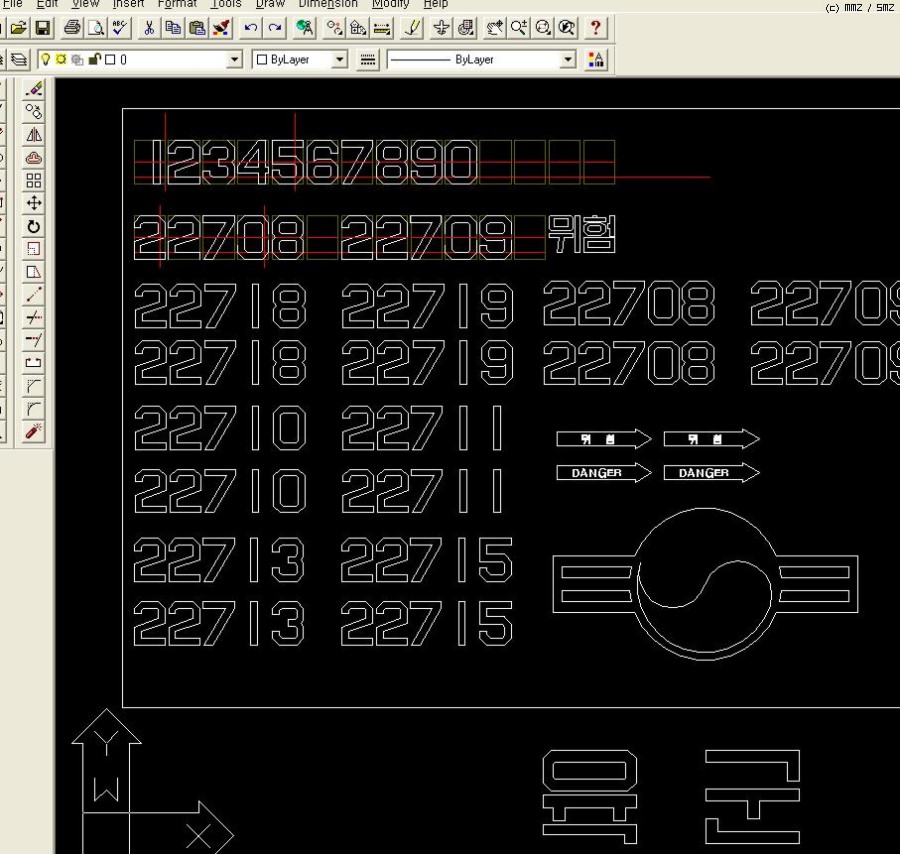Click the Layers manager button
This screenshot has width=900, height=854.
(19, 60)
